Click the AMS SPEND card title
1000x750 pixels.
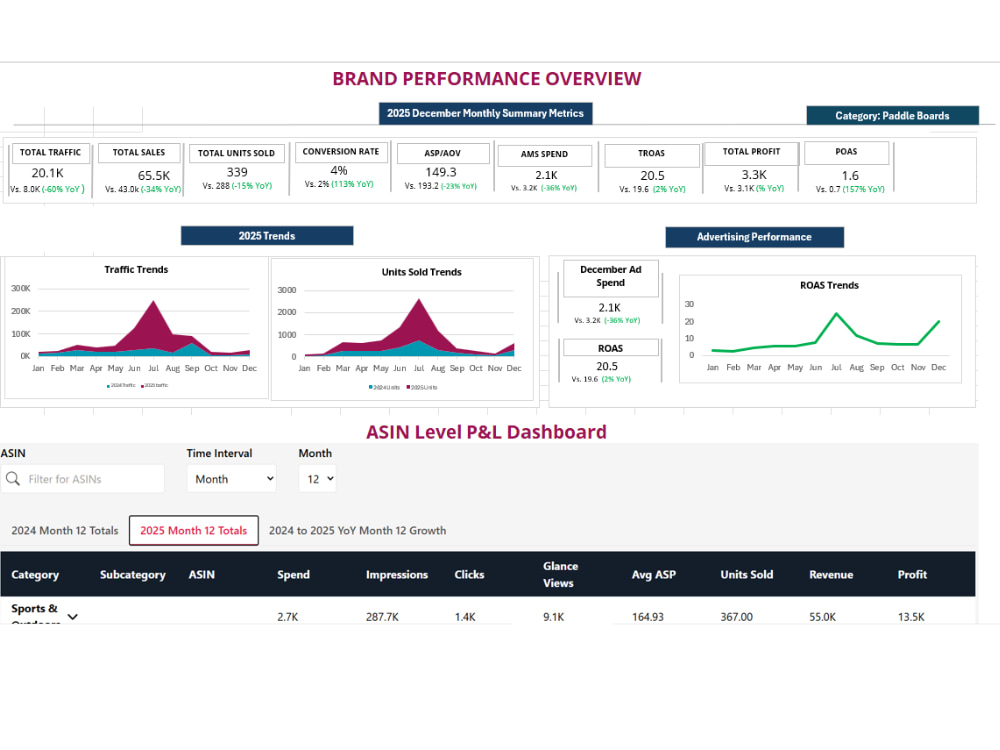pyautogui.click(x=544, y=154)
